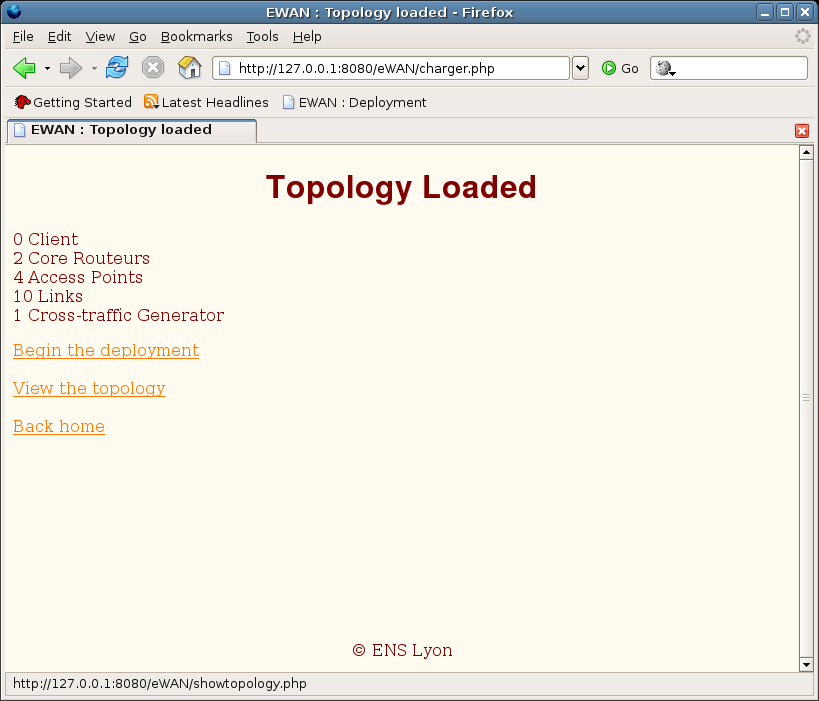The image size is (819, 701).
Task: Click the Topology Loaded heading
Action: pyautogui.click(x=401, y=187)
